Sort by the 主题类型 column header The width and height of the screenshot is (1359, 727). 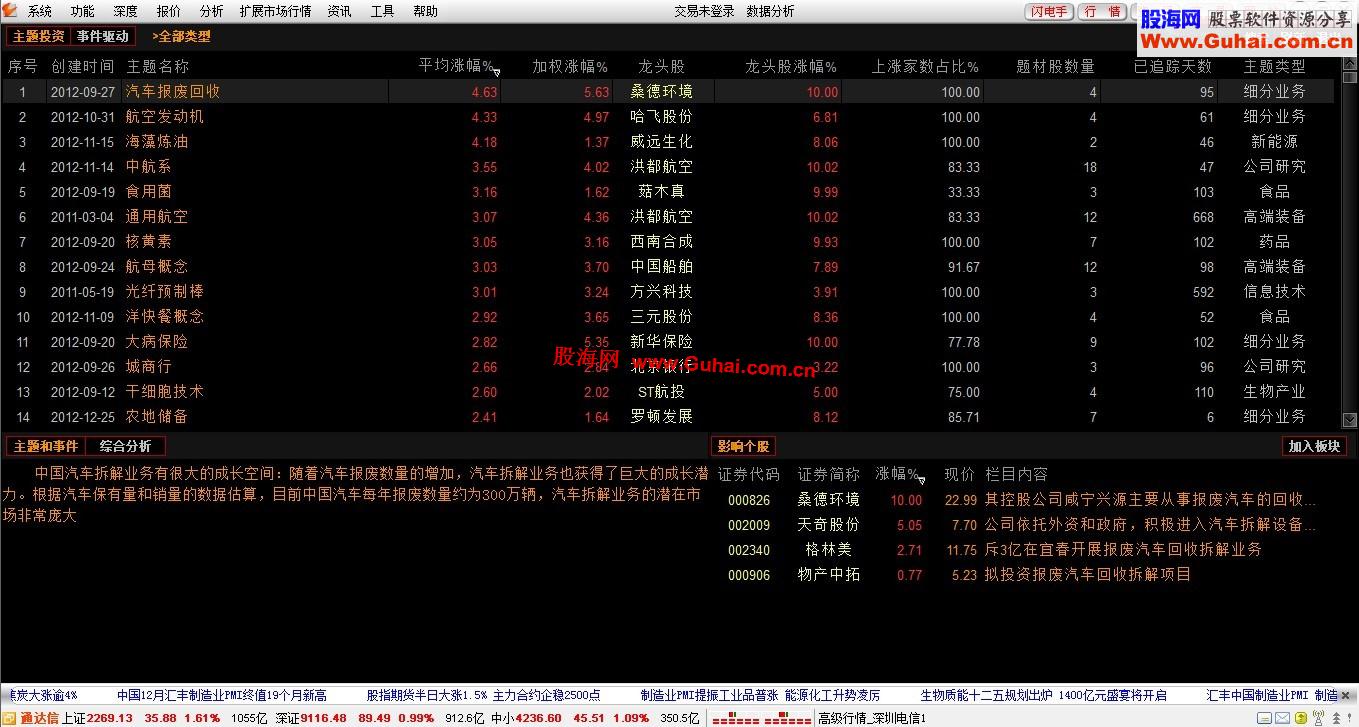coord(1275,66)
